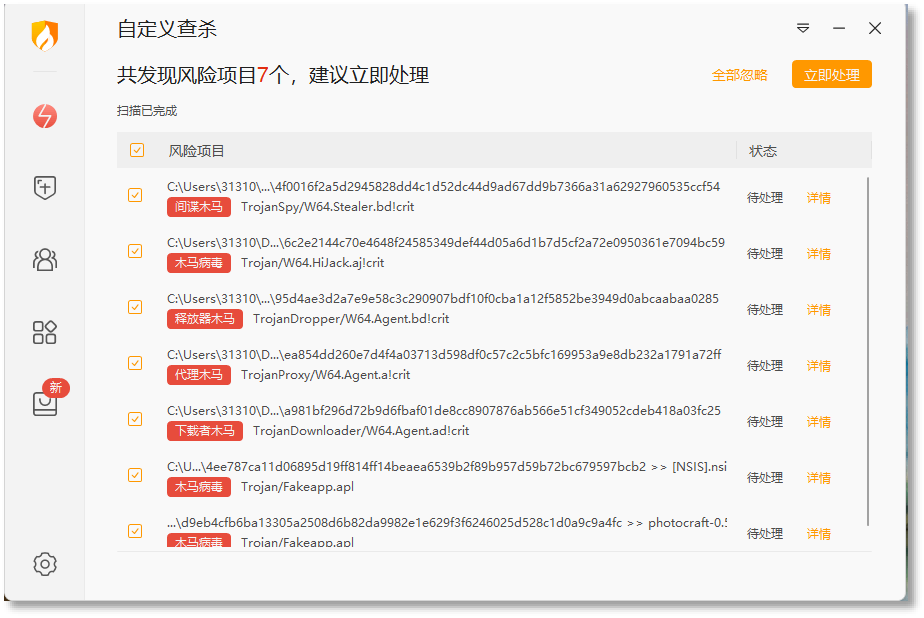Image resolution: width=924 pixels, height=618 pixels.
Task: Toggle the select-all 风险项目 checkbox
Action: [x=137, y=150]
